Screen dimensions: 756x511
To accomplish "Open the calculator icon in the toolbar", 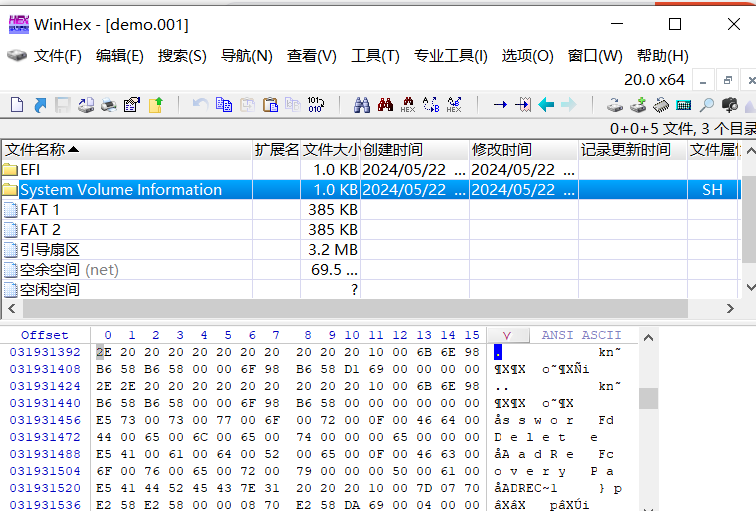I will [x=684, y=105].
